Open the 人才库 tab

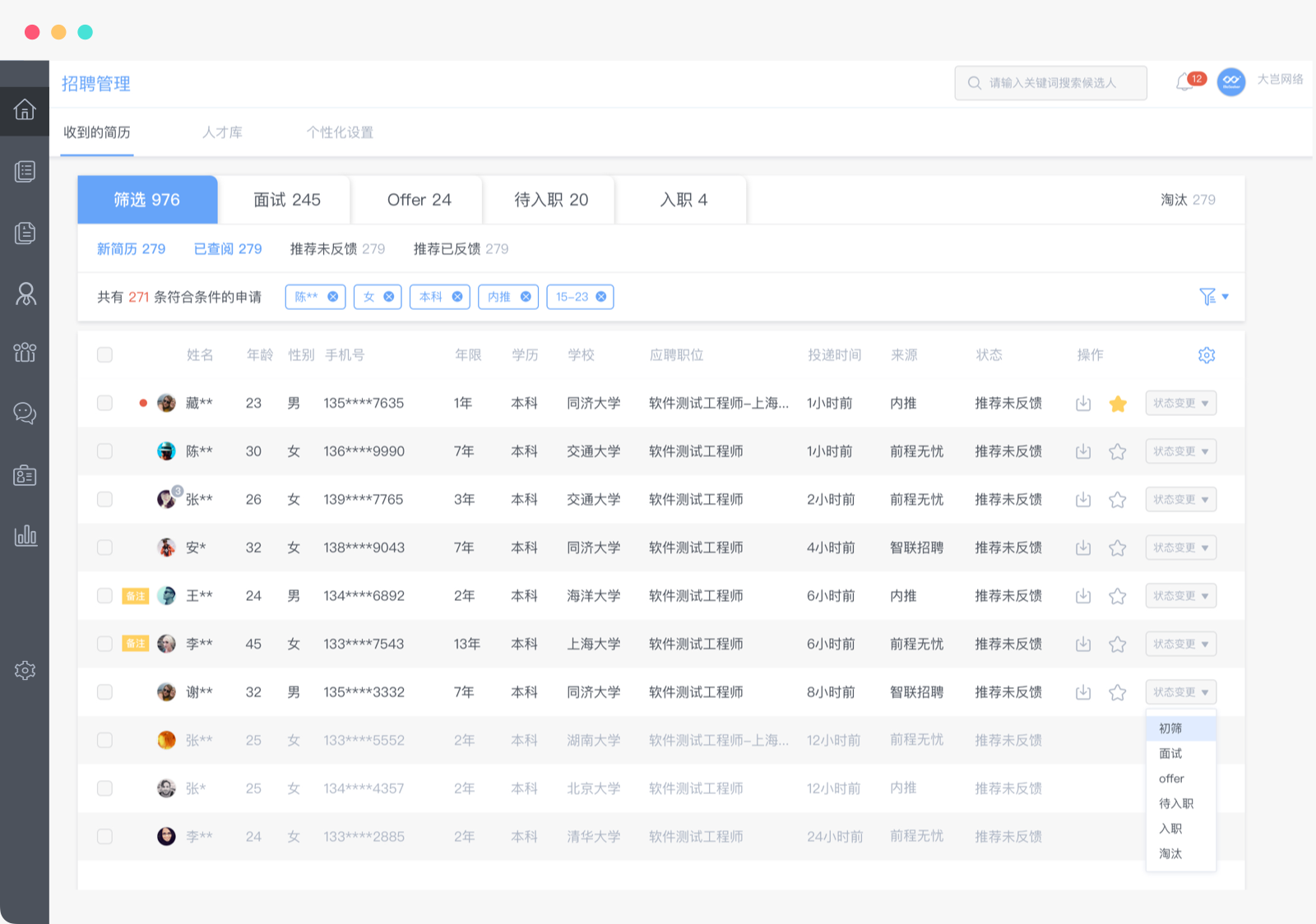(222, 132)
